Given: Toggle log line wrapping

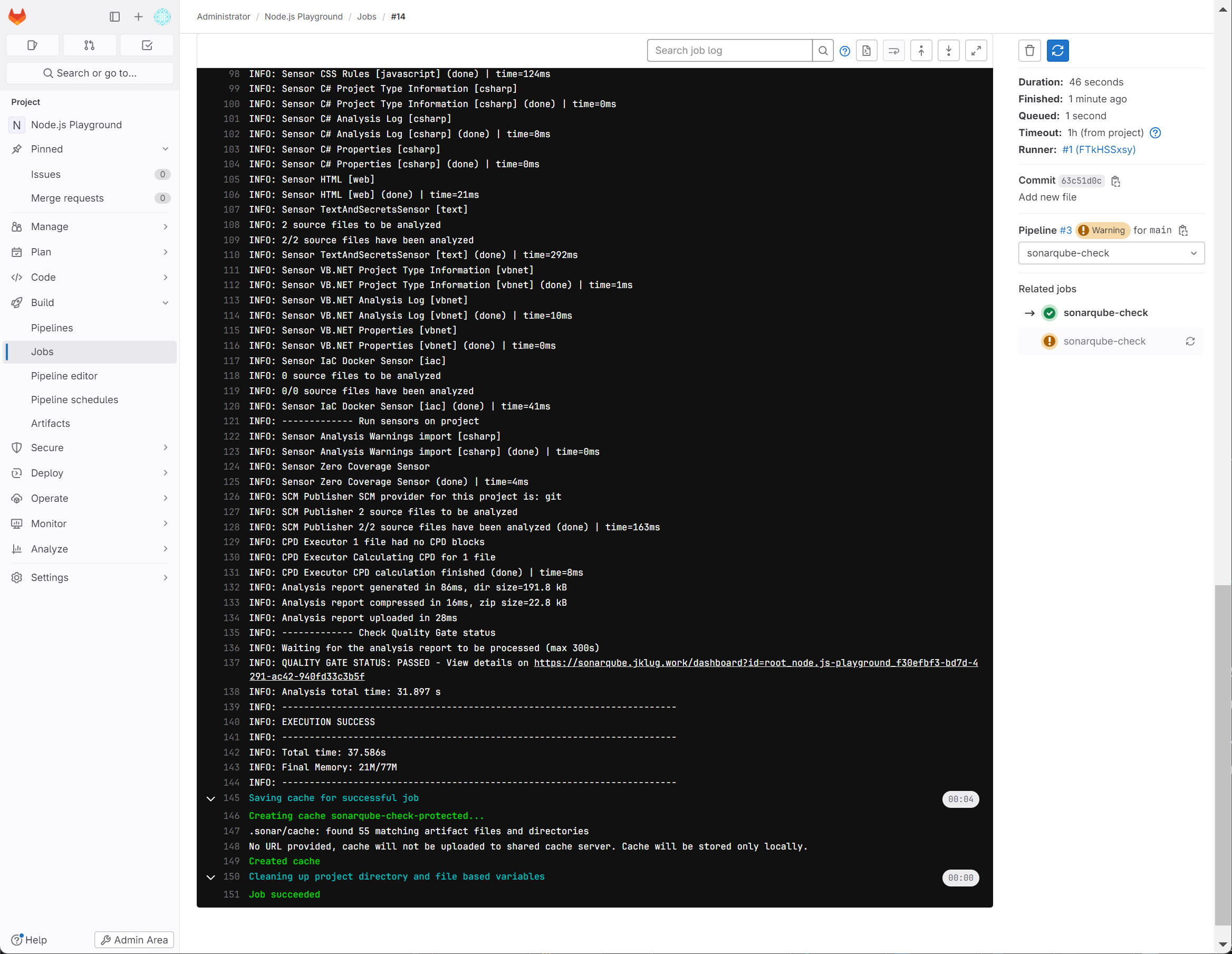Looking at the screenshot, I should click(x=893, y=51).
